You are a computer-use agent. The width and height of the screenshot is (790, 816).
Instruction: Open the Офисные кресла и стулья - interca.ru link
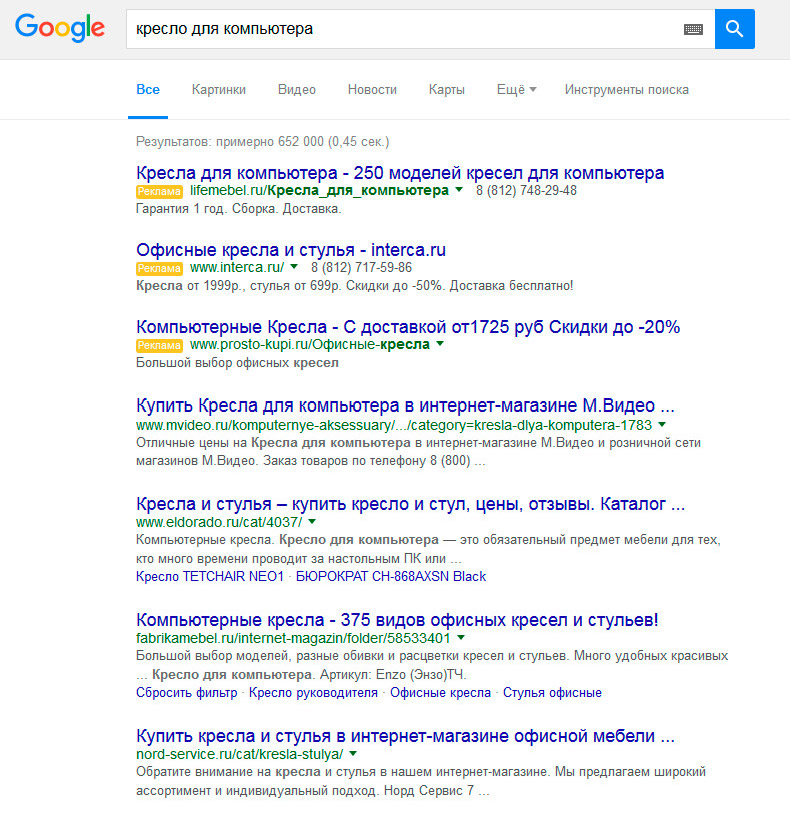click(x=291, y=249)
